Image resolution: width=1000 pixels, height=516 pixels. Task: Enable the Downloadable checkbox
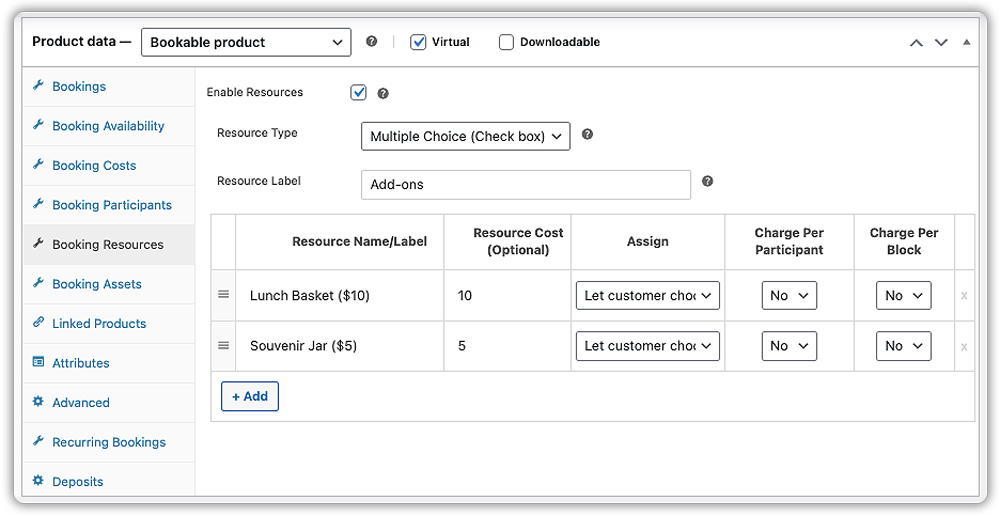506,42
